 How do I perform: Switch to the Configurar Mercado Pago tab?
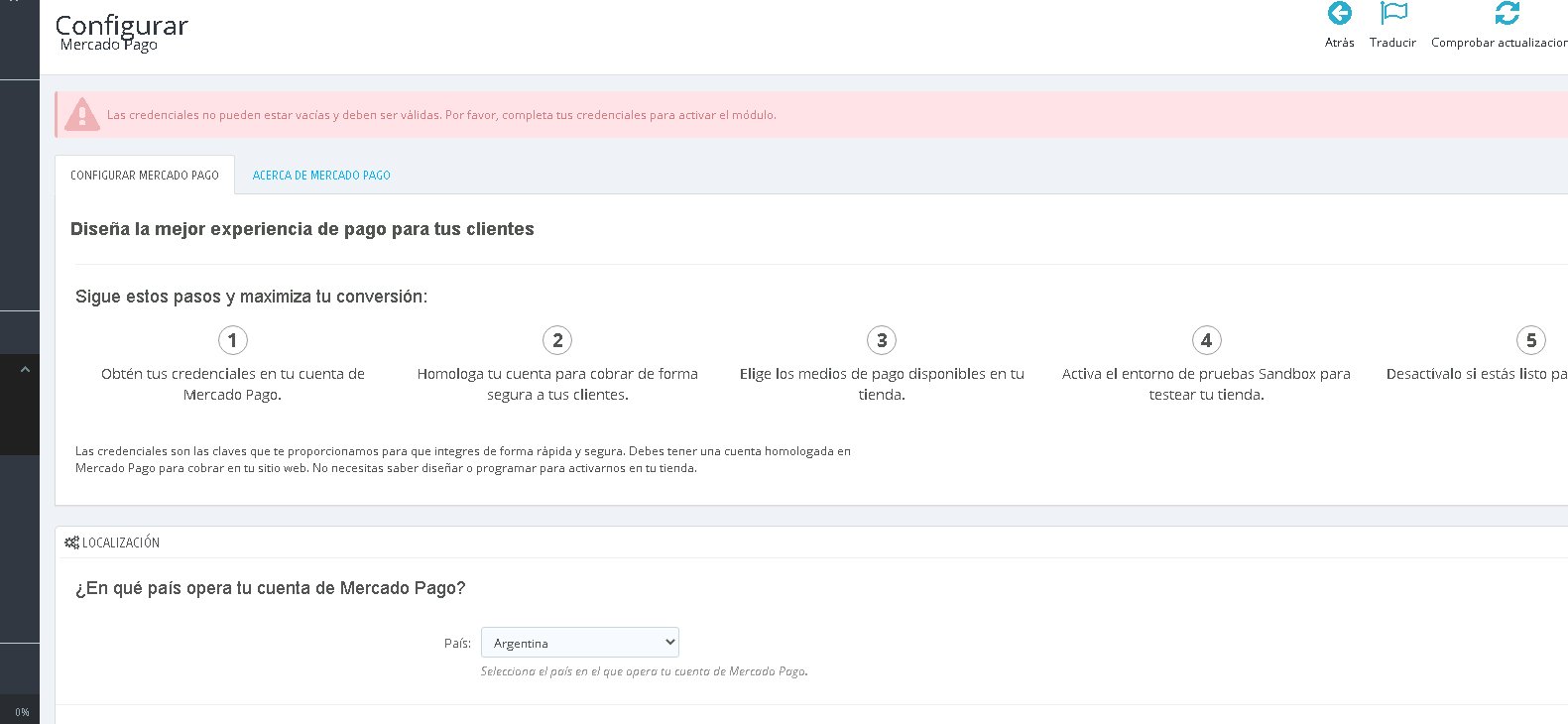pos(145,175)
